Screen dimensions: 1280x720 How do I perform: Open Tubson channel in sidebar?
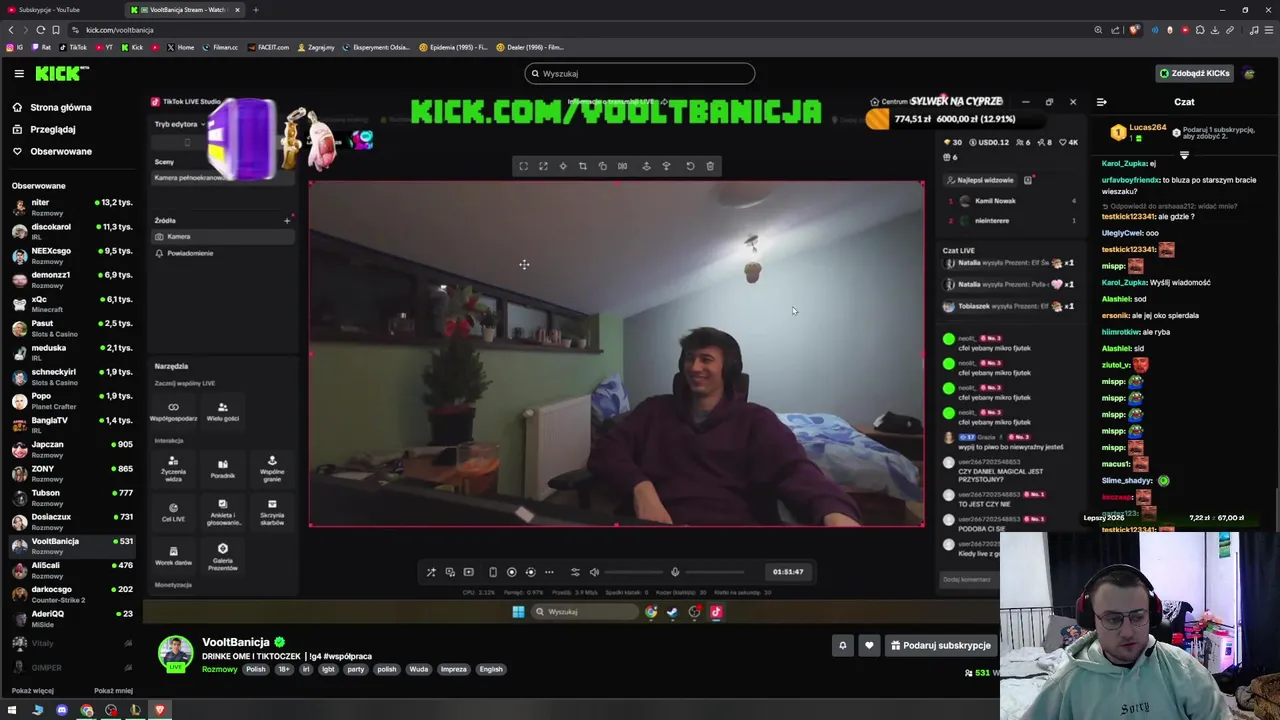coord(70,497)
